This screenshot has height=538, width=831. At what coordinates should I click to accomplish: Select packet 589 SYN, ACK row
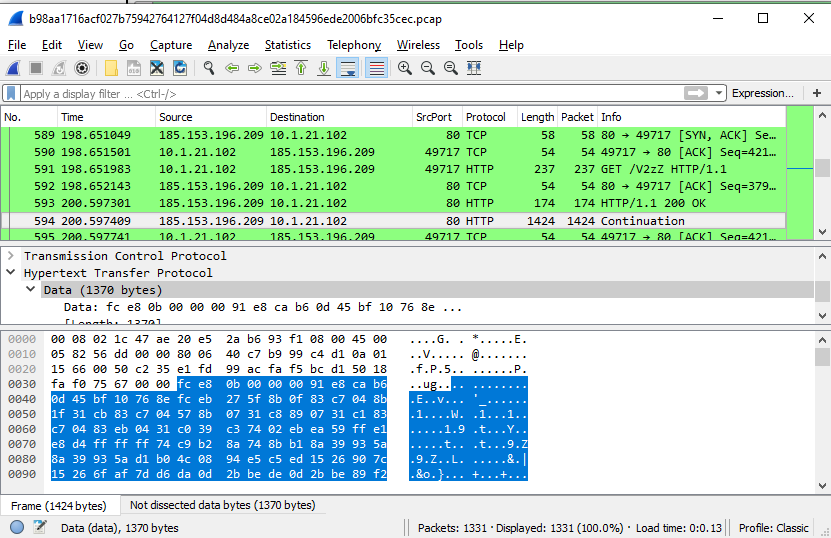[393, 135]
